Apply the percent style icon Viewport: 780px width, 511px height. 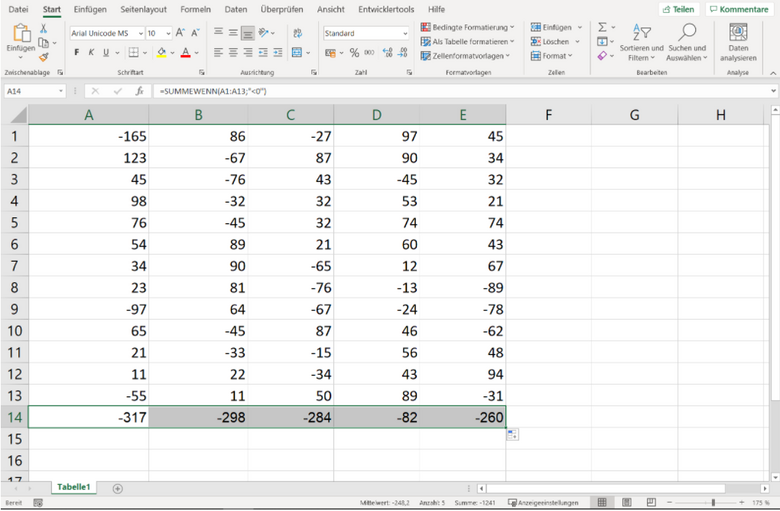pyautogui.click(x=354, y=53)
